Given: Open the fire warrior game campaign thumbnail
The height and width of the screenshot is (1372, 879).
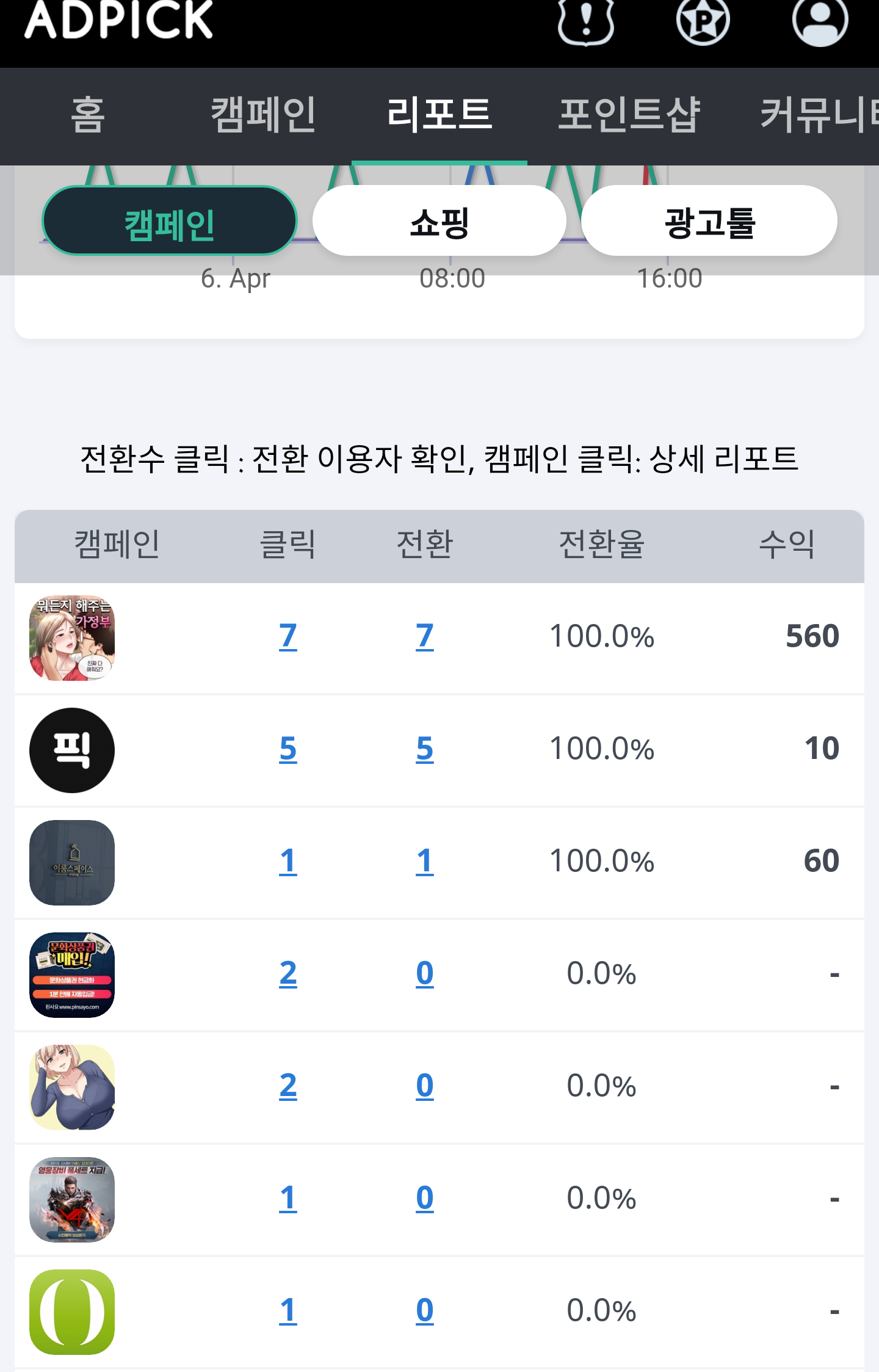Looking at the screenshot, I should tap(72, 1199).
